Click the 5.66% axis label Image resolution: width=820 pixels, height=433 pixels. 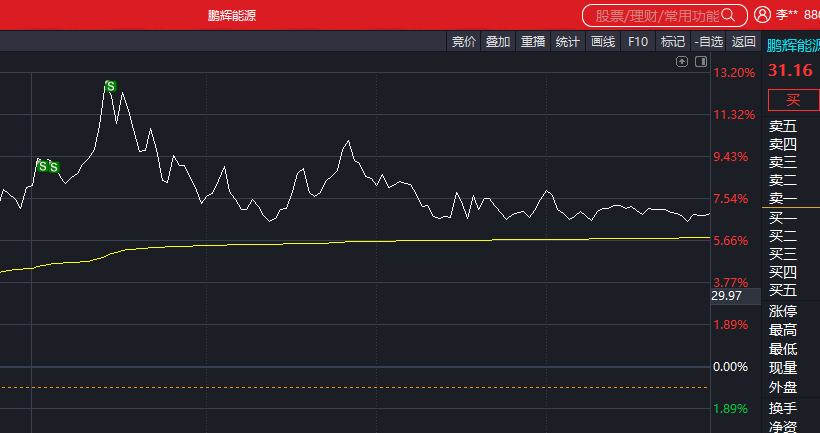731,241
